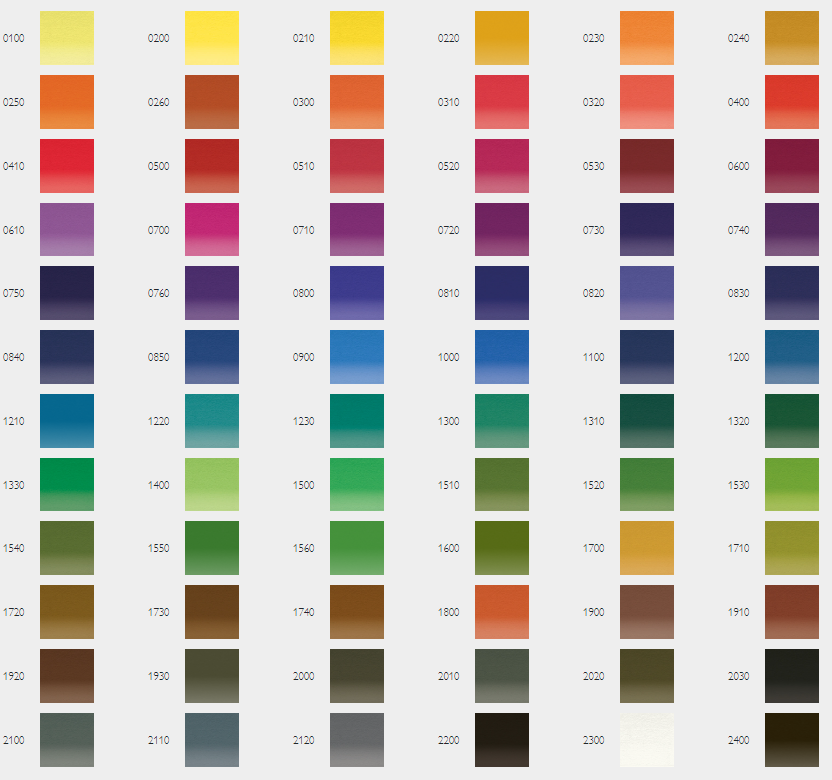Choose the lime green swatch 1530
Screen dimensions: 832x780
coord(792,484)
